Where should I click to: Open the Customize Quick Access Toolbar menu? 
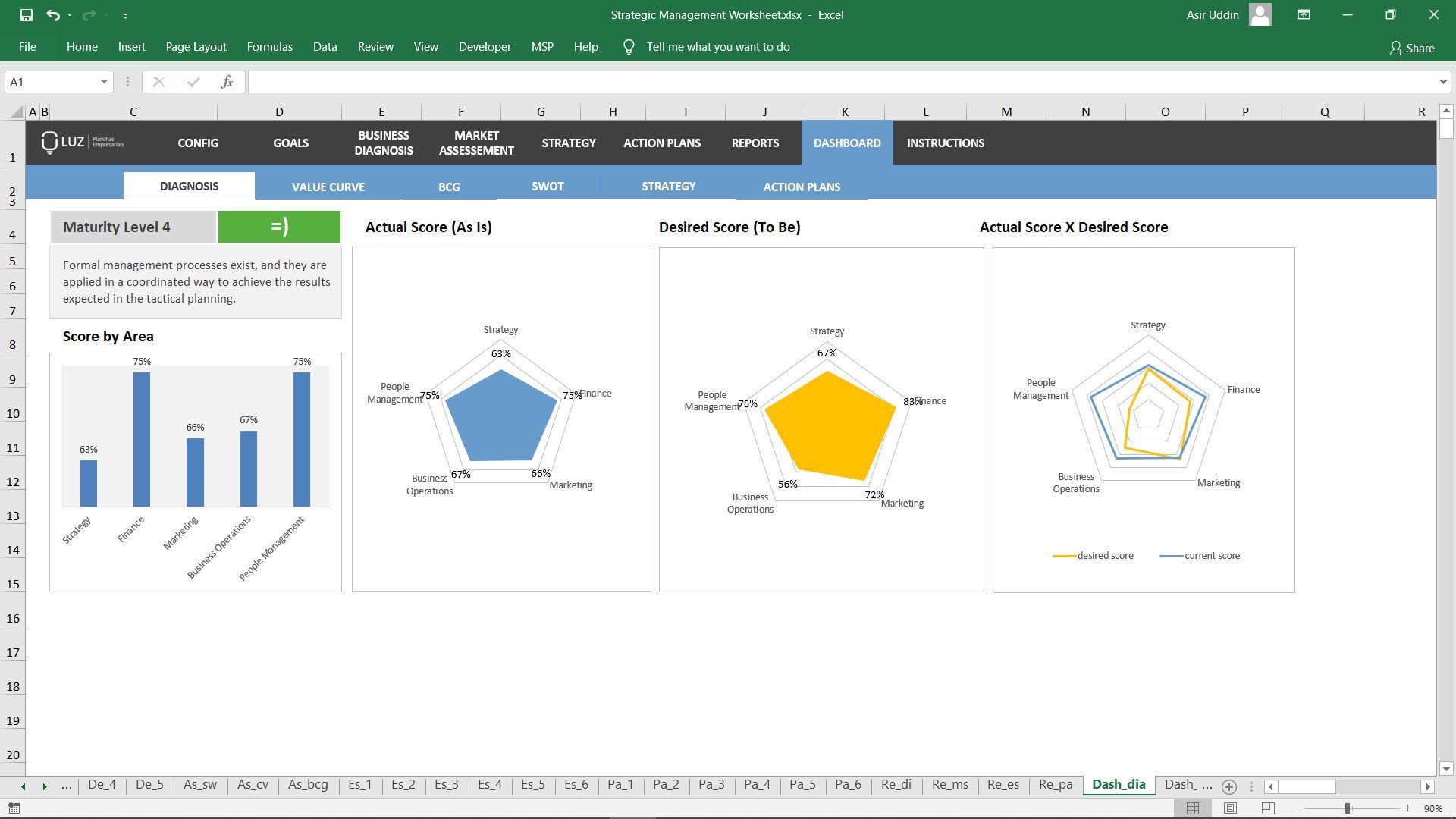point(125,14)
